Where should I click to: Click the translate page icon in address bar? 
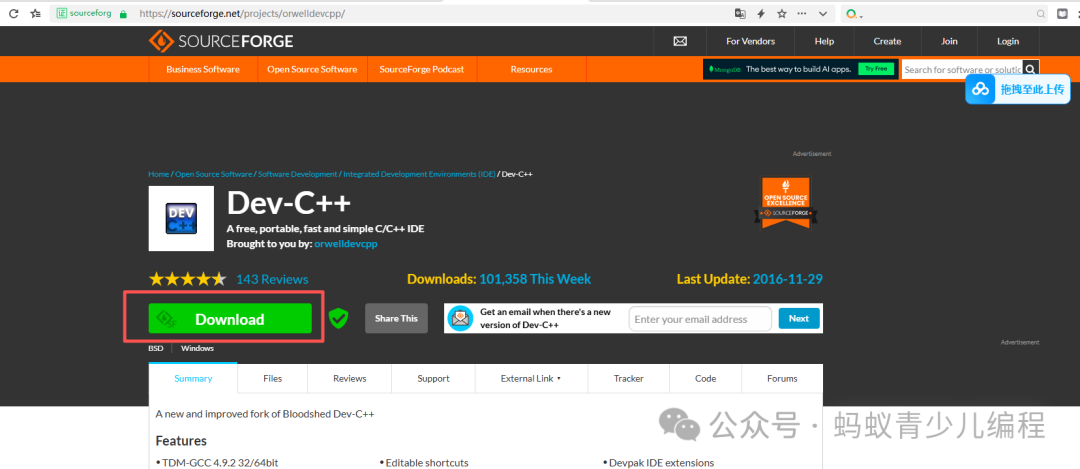[740, 13]
